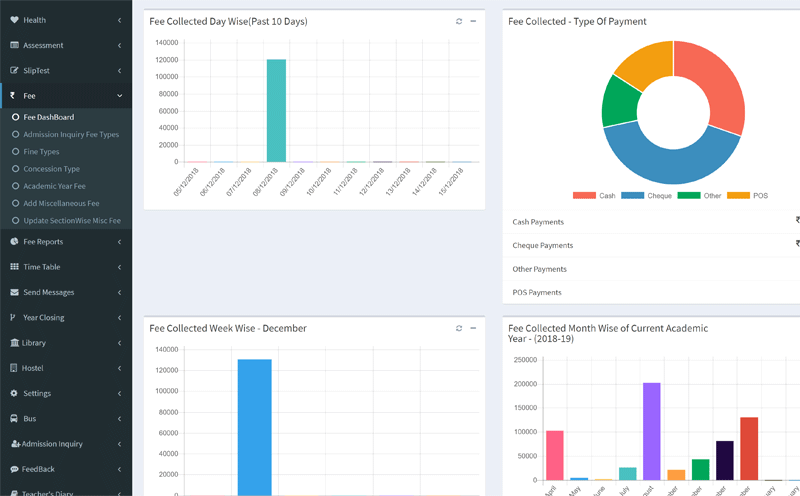Click the Cheque Payments row

(651, 245)
